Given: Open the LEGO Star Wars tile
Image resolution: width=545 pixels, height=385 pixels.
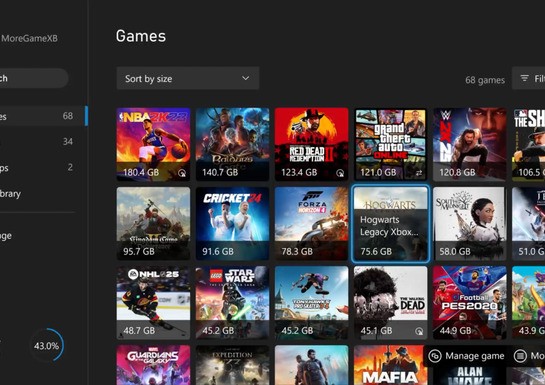Looking at the screenshot, I should (x=233, y=303).
